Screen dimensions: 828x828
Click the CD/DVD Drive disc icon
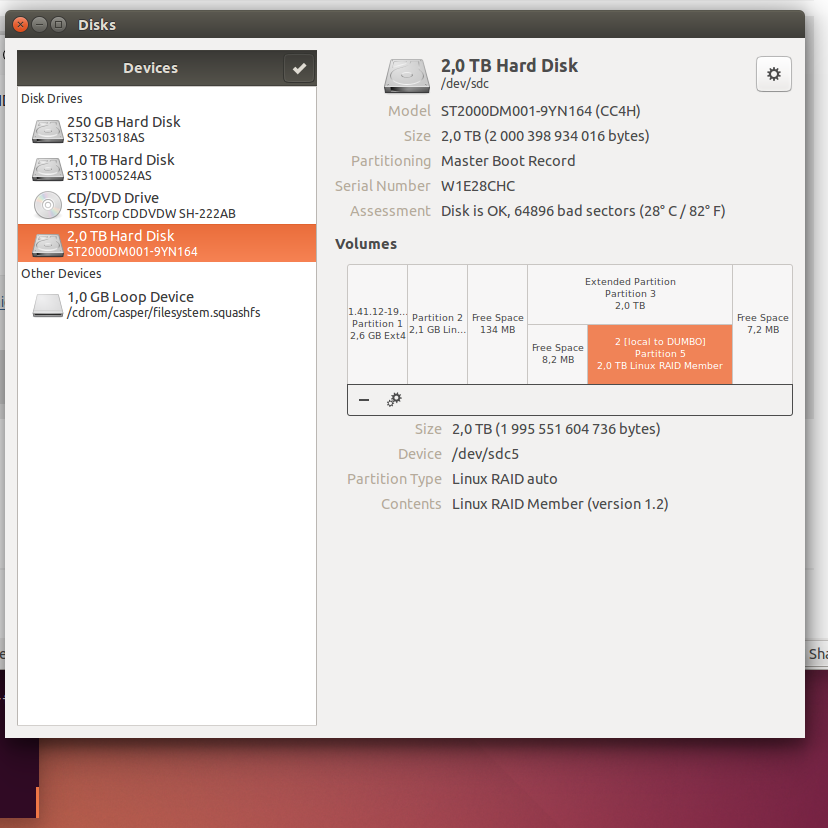[x=47, y=205]
